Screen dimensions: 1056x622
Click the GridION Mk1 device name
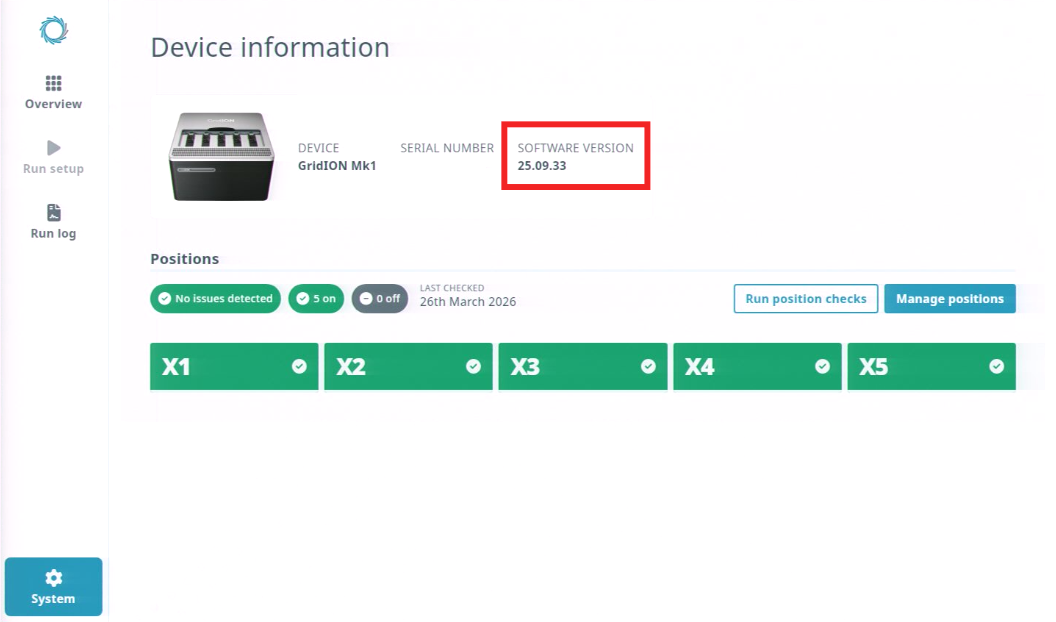[337, 166]
